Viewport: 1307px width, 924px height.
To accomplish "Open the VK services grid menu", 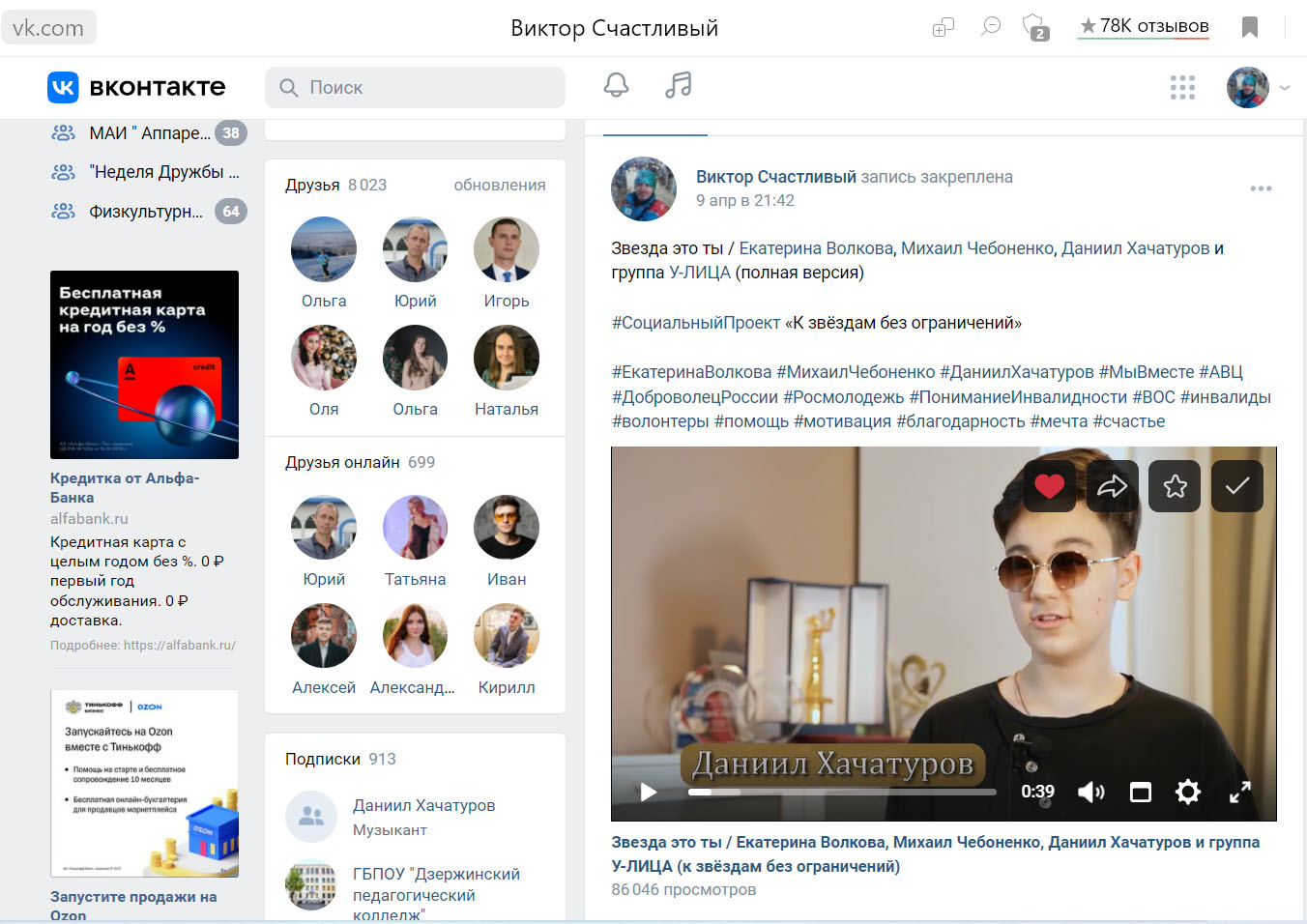I will (1182, 88).
